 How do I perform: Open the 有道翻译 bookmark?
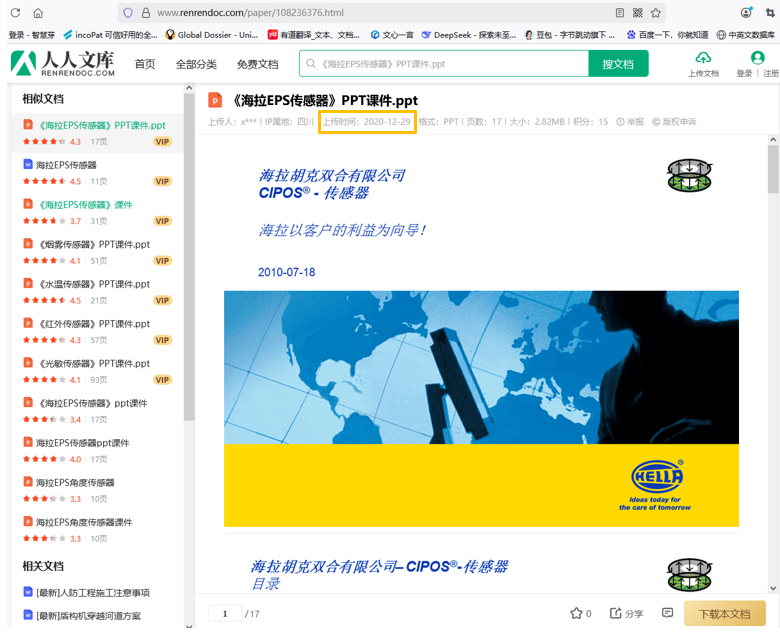point(313,35)
